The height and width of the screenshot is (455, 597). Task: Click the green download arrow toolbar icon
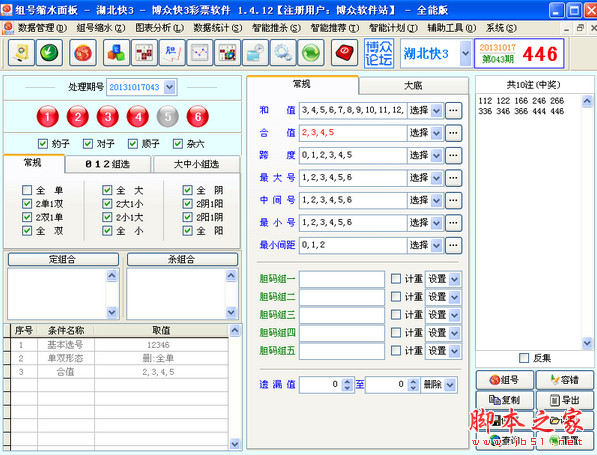click(49, 53)
